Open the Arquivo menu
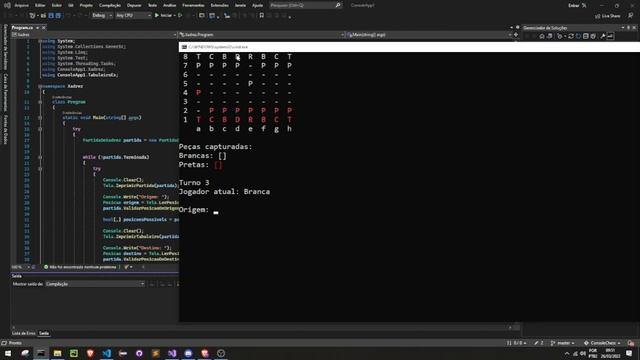 (x=21, y=5)
